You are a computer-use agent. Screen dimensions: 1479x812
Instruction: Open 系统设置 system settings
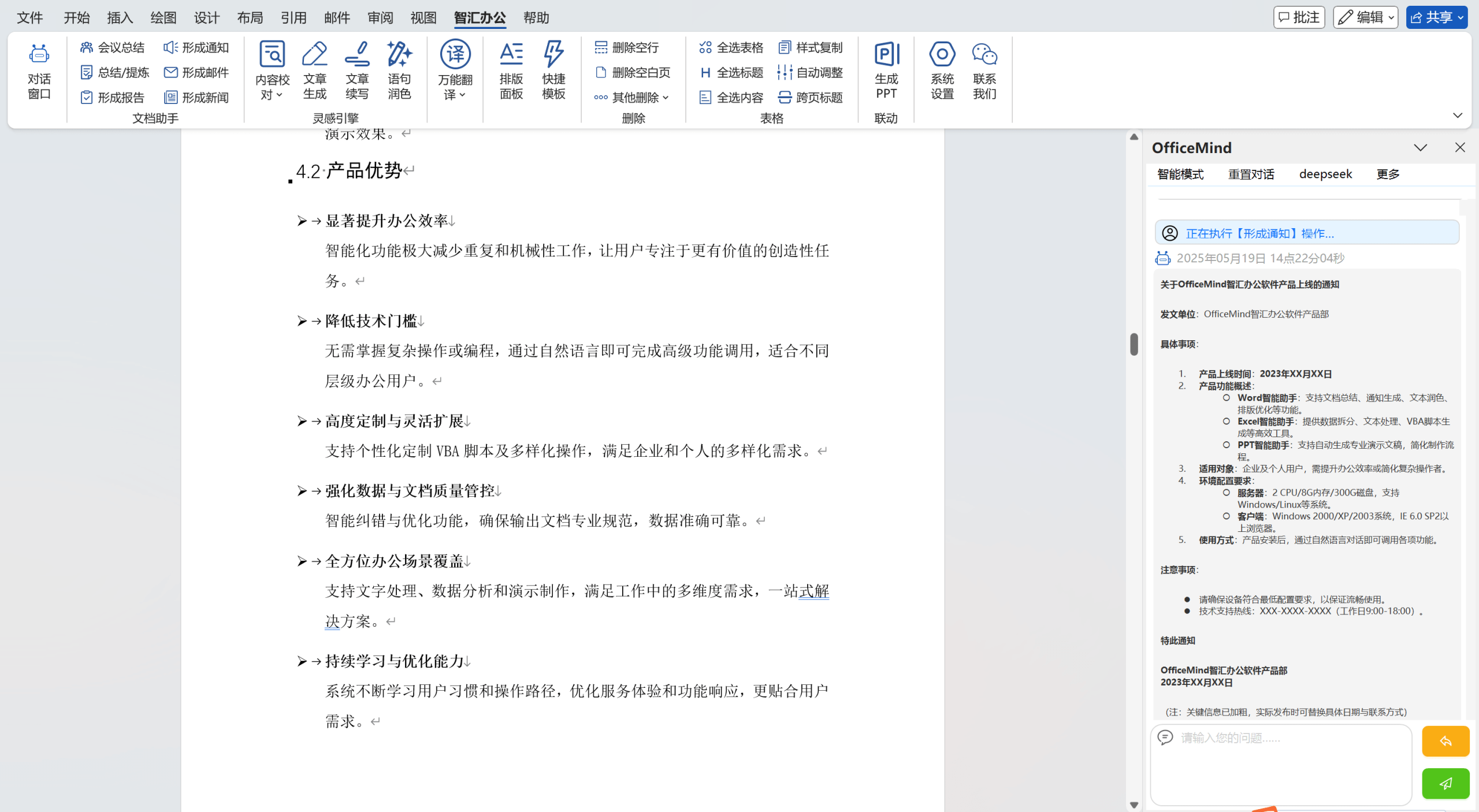[x=942, y=70]
